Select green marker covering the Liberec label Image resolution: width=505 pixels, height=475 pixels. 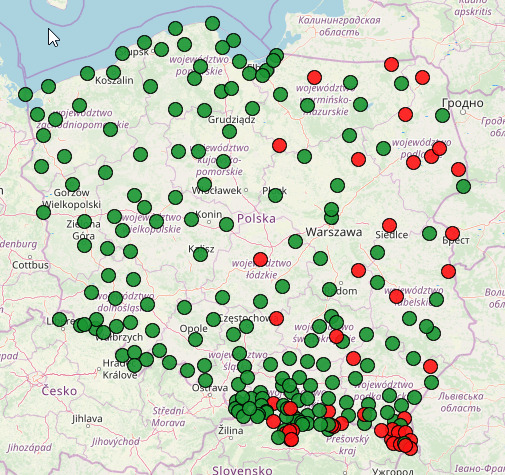[x=60, y=319]
